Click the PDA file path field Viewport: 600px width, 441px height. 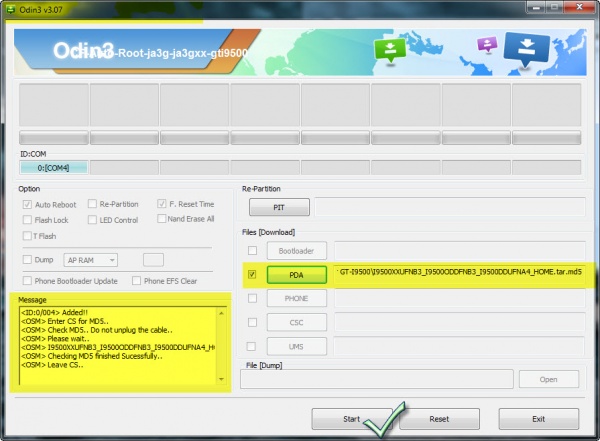[460, 272]
